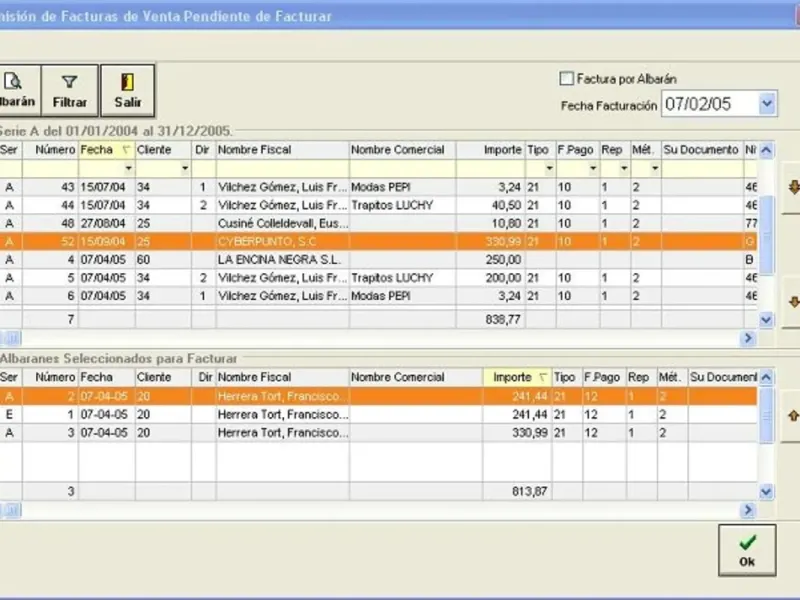Select highlighted lower row serie A number 2

[378, 396]
